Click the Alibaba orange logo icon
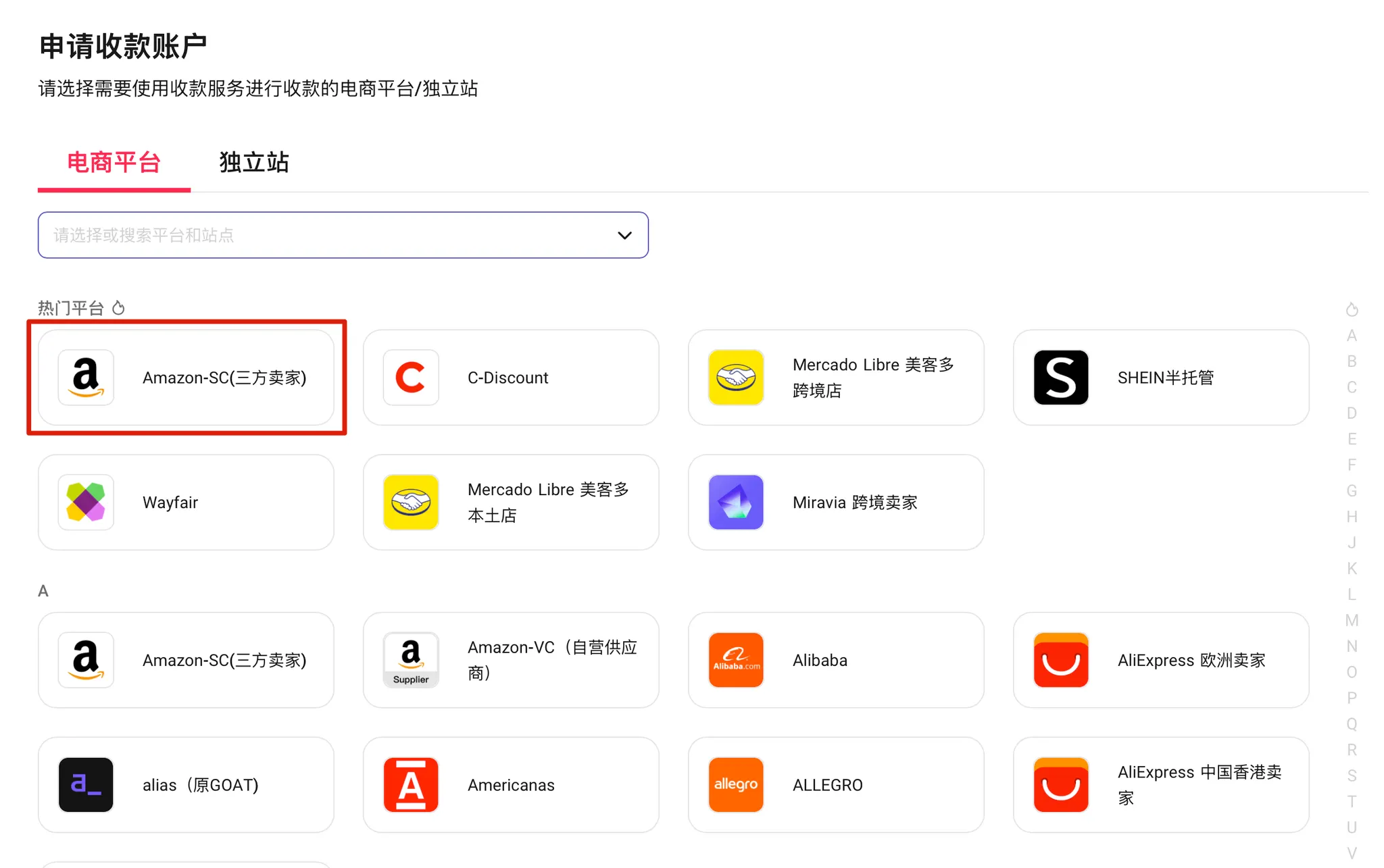 (x=735, y=660)
